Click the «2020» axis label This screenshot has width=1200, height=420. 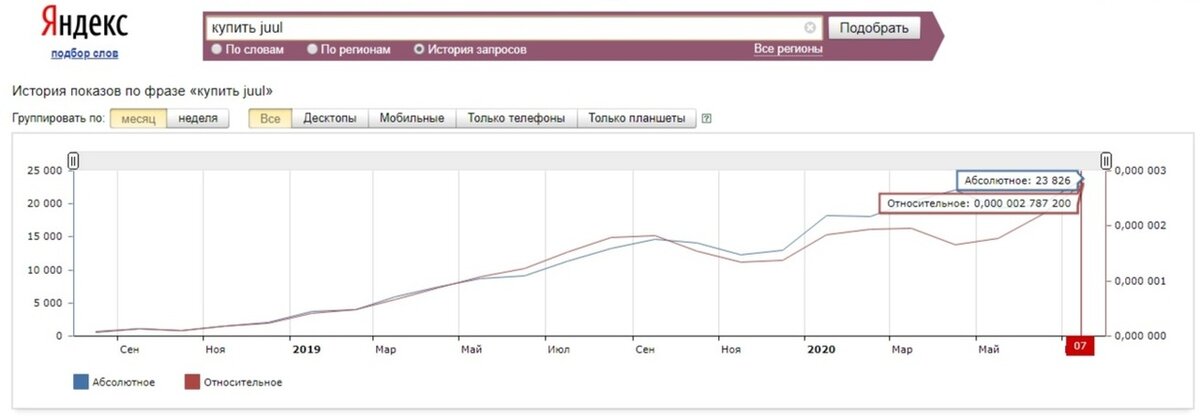pos(821,350)
